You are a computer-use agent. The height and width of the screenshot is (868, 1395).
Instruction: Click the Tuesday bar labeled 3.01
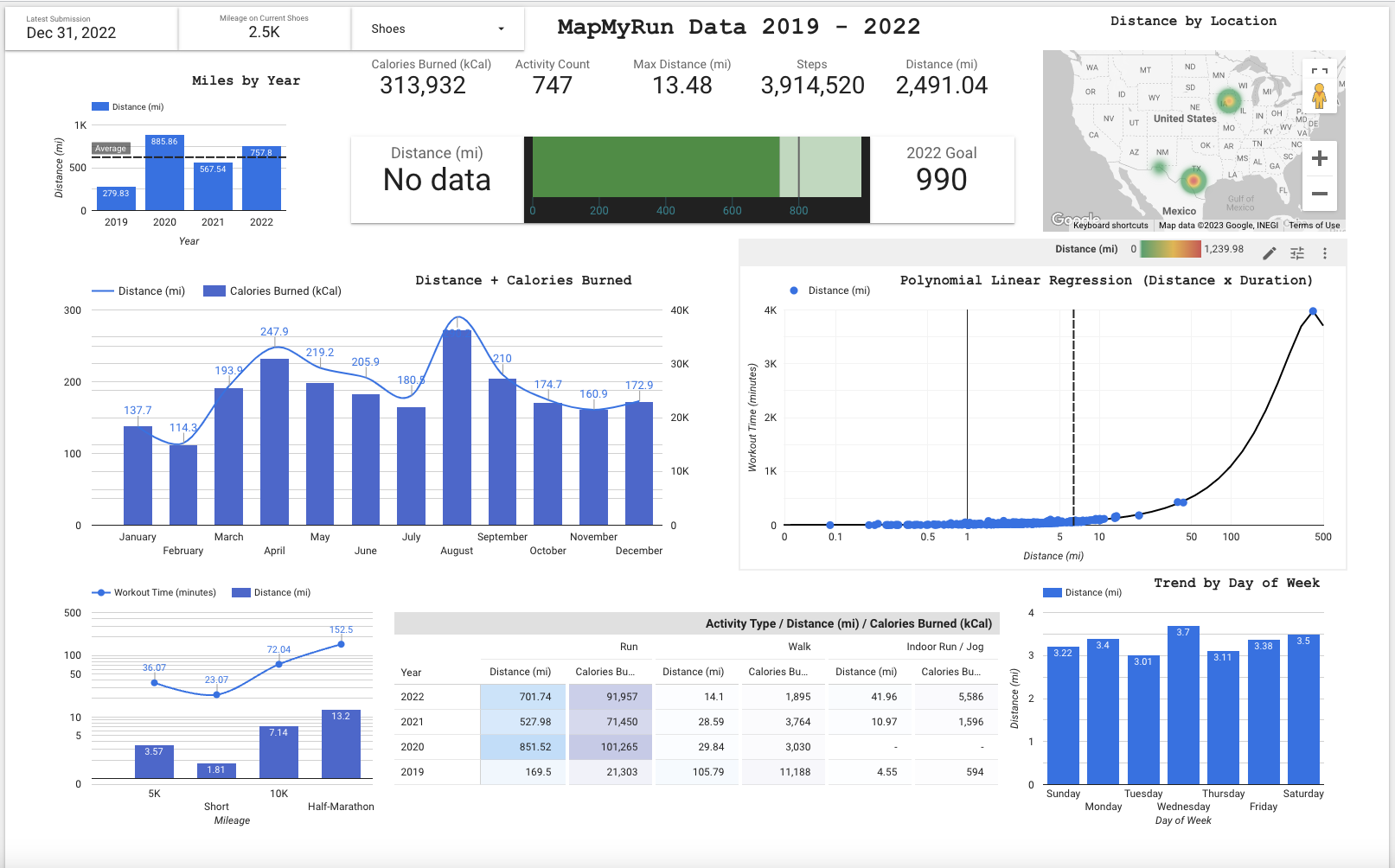(x=1143, y=720)
